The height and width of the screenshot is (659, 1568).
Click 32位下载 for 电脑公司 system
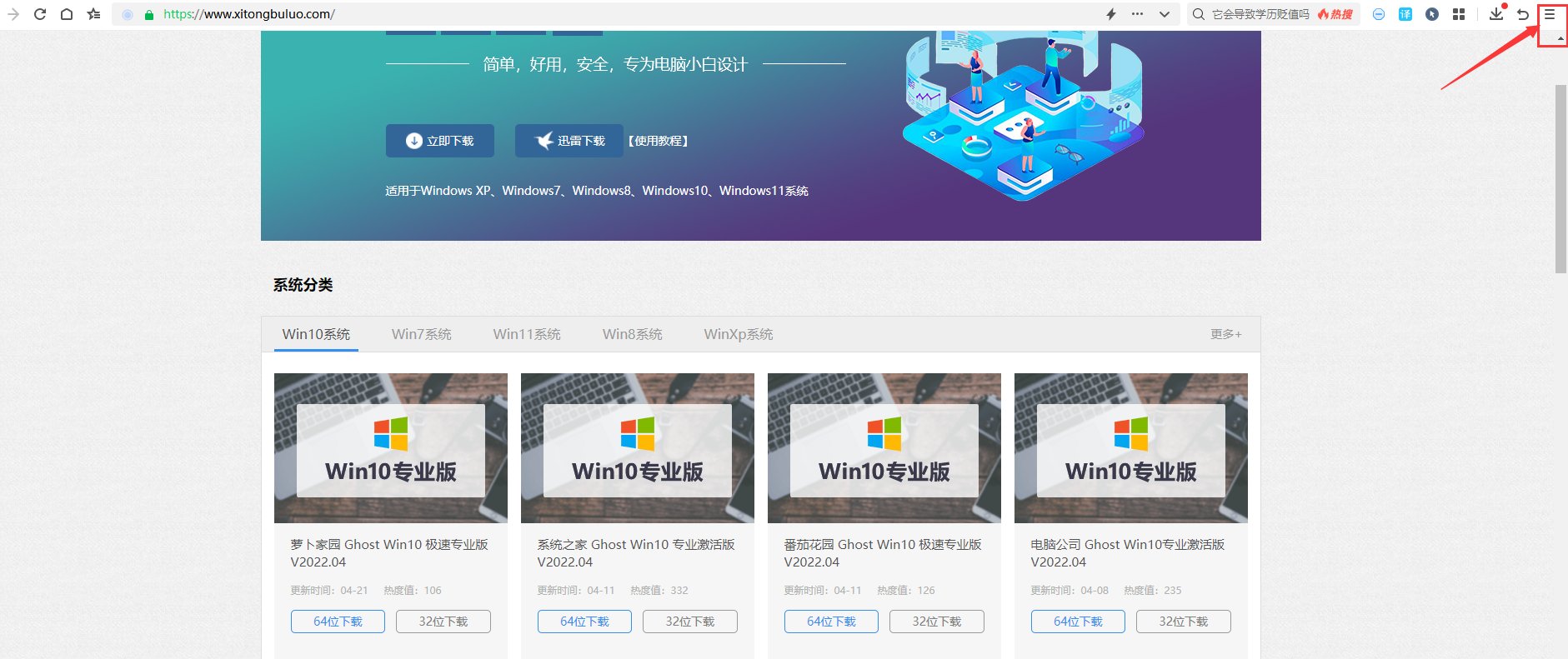coord(1184,622)
